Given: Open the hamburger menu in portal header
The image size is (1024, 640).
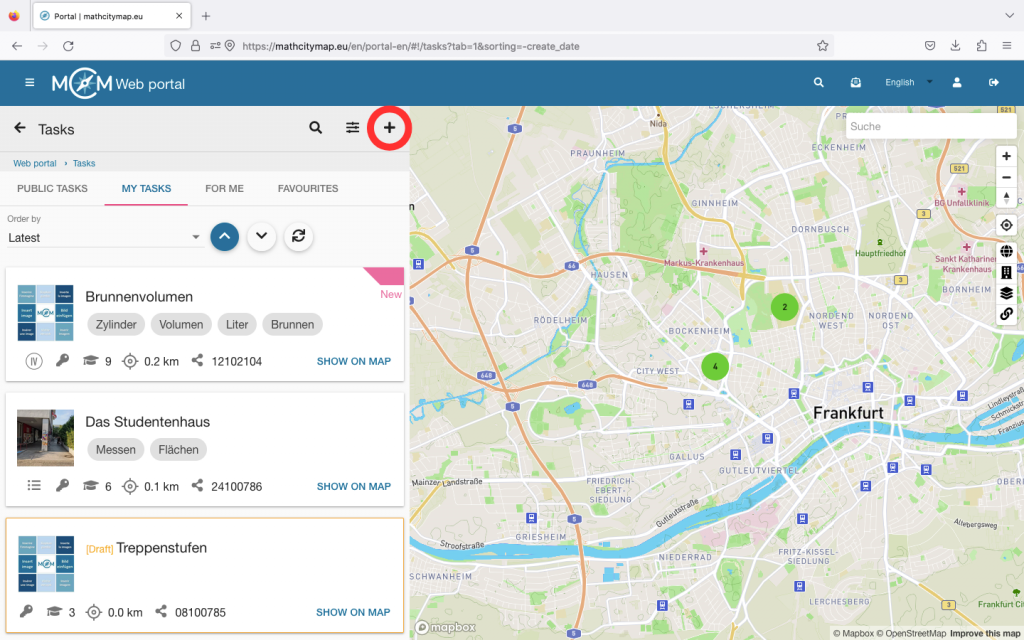Looking at the screenshot, I should coord(30,83).
